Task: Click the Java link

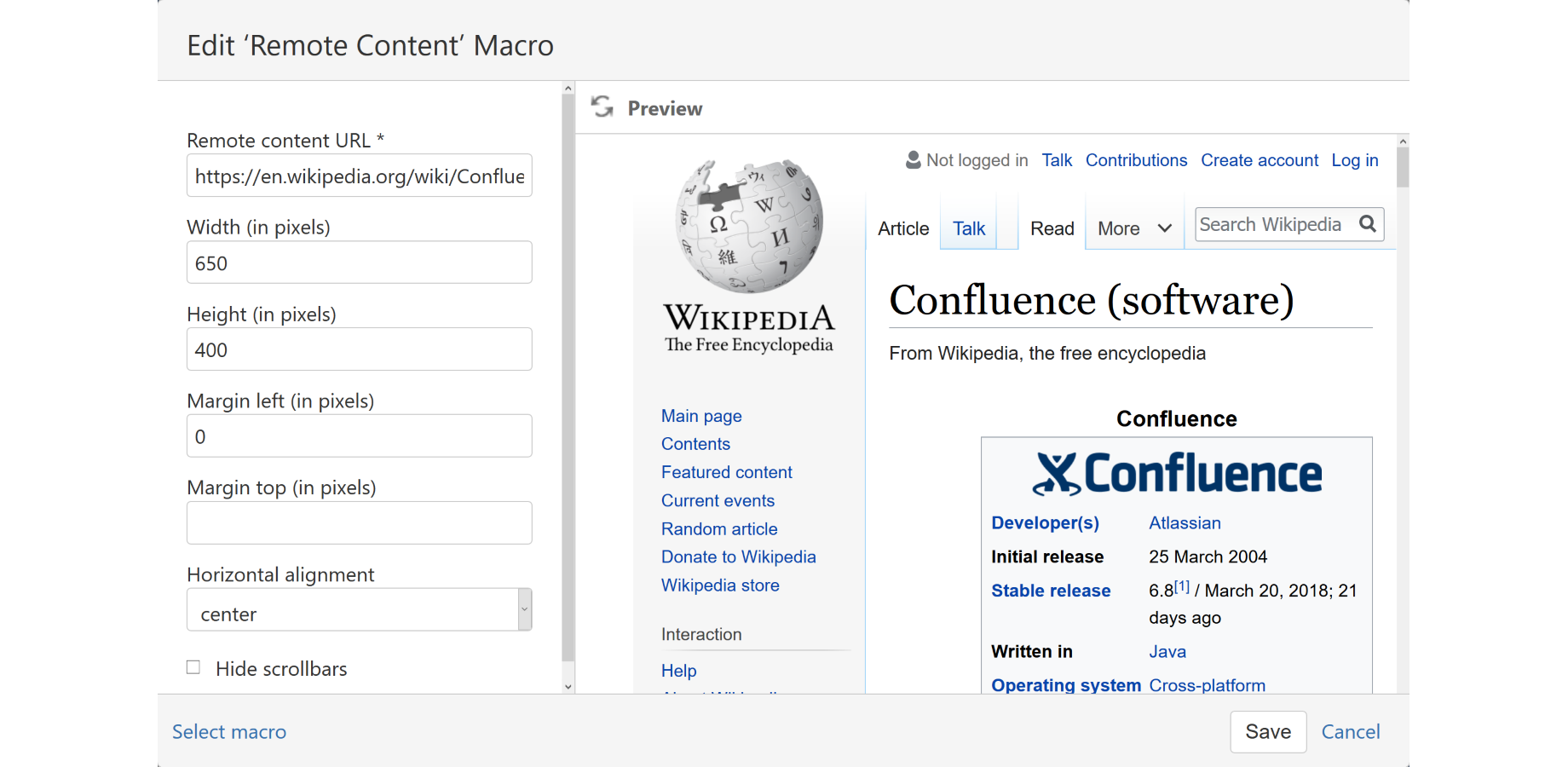Action: tap(1167, 651)
